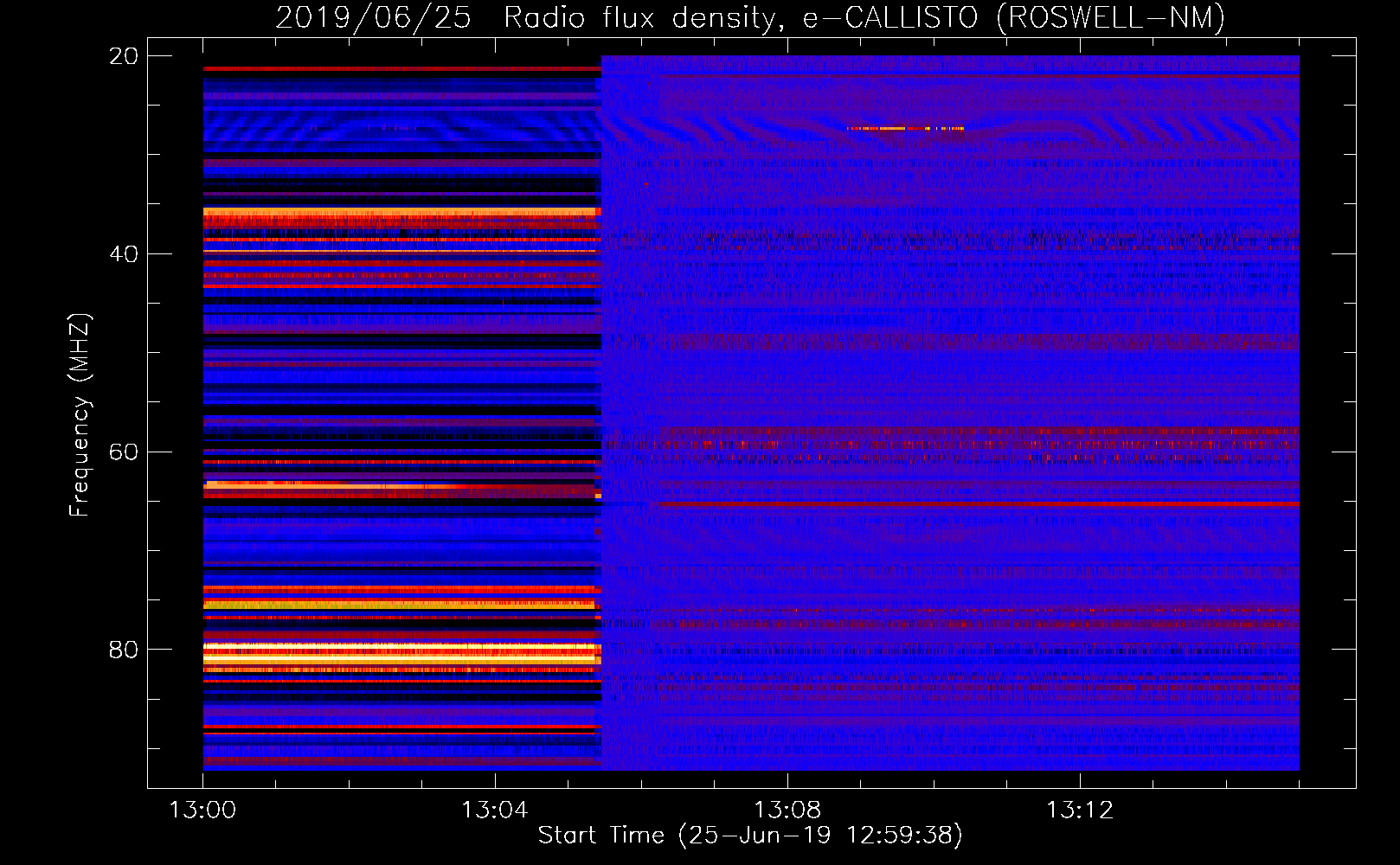The height and width of the screenshot is (865, 1400).
Task: Click the "Frequency (MHZ)" axis label
Action: [x=80, y=415]
